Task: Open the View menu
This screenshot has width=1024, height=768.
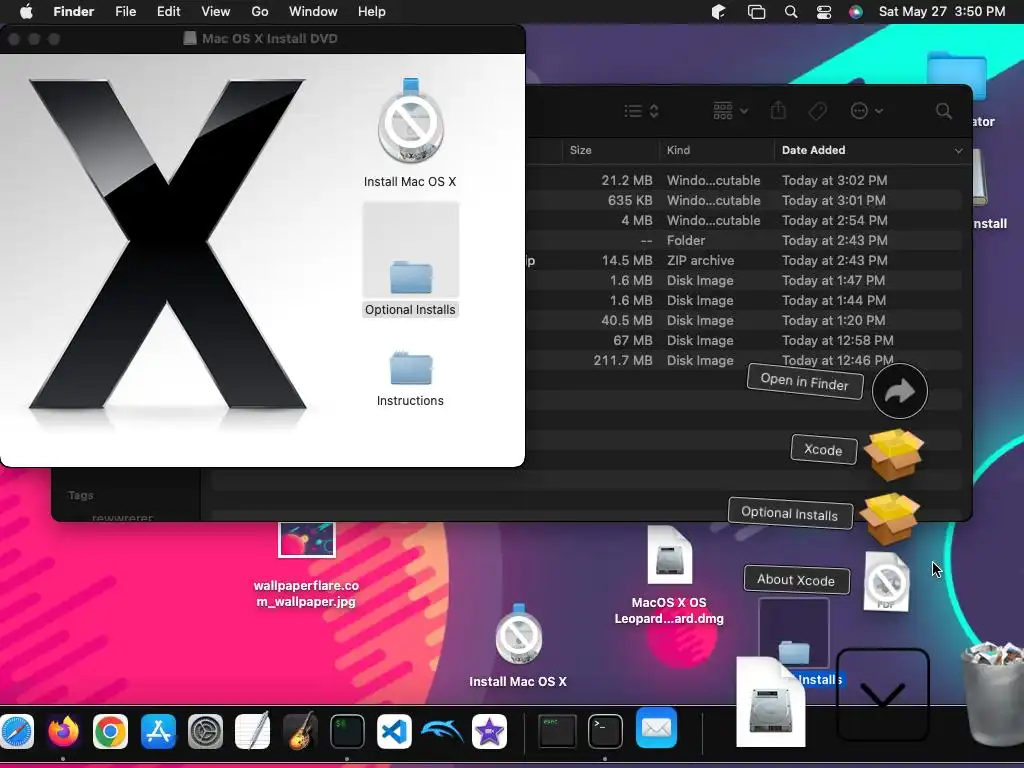Action: pyautogui.click(x=216, y=12)
